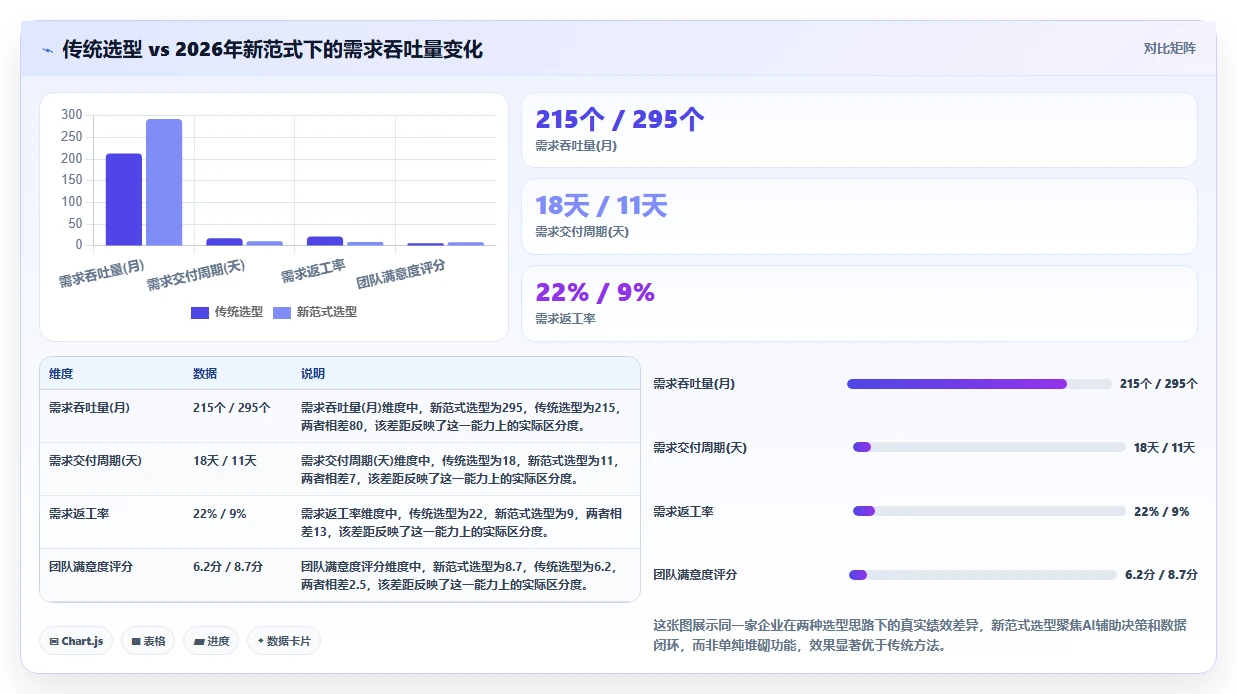Viewport: 1237px width, 694px height.
Task: Click the 说明 column header
Action: click(313, 374)
